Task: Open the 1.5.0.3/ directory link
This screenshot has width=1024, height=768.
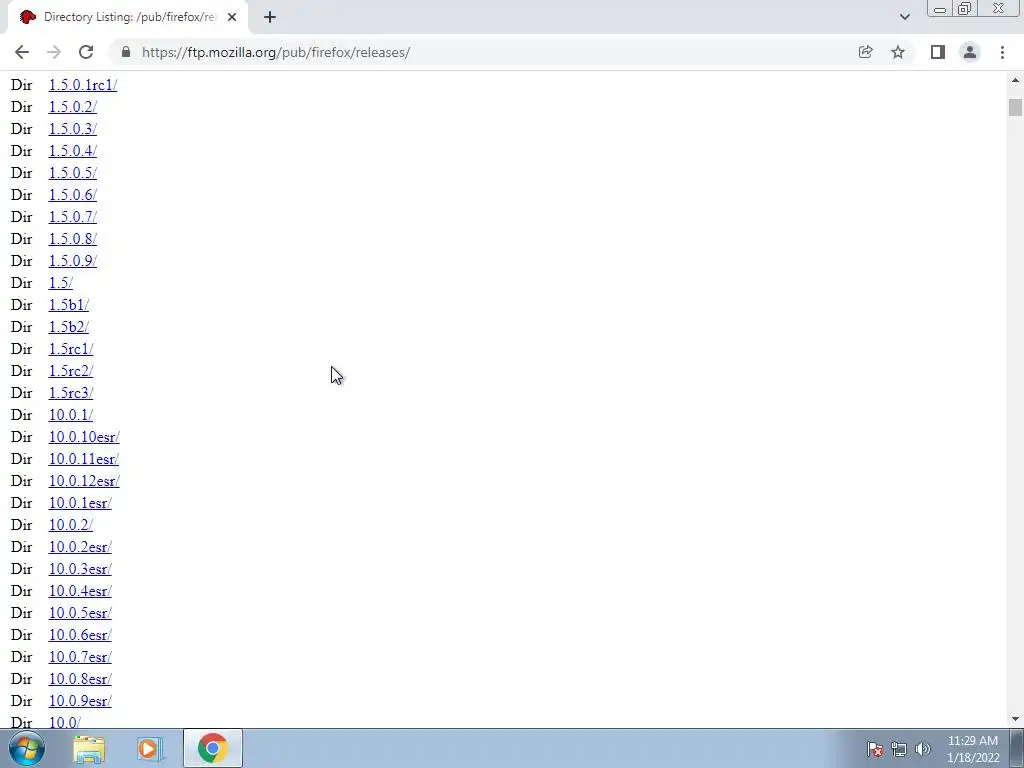Action: tap(72, 129)
